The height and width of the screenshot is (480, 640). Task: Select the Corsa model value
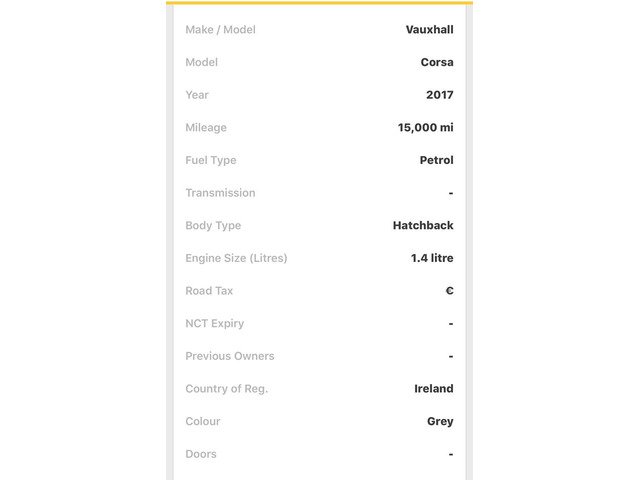pyautogui.click(x=437, y=62)
